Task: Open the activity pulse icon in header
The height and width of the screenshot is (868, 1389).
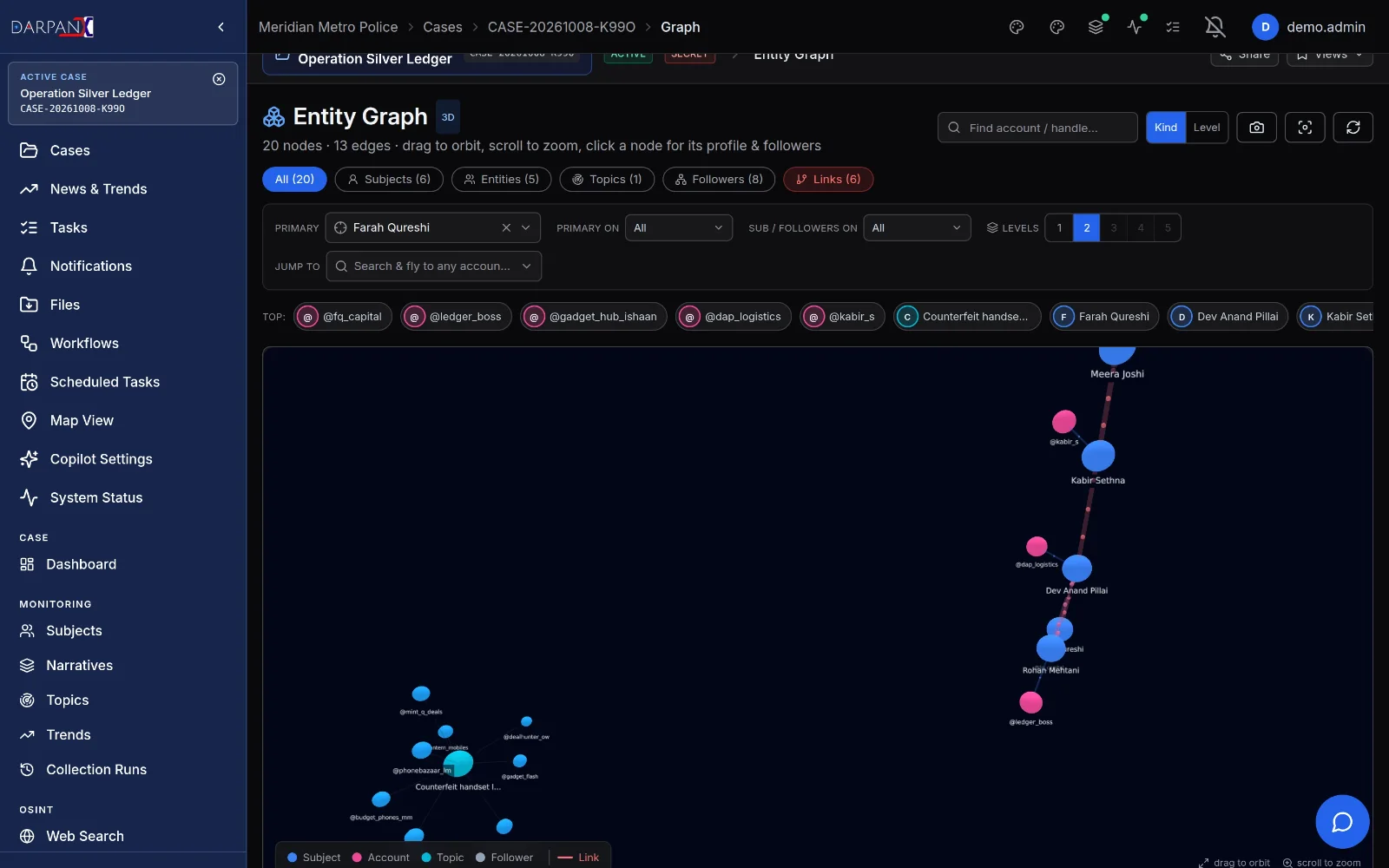Action: pyautogui.click(x=1135, y=27)
